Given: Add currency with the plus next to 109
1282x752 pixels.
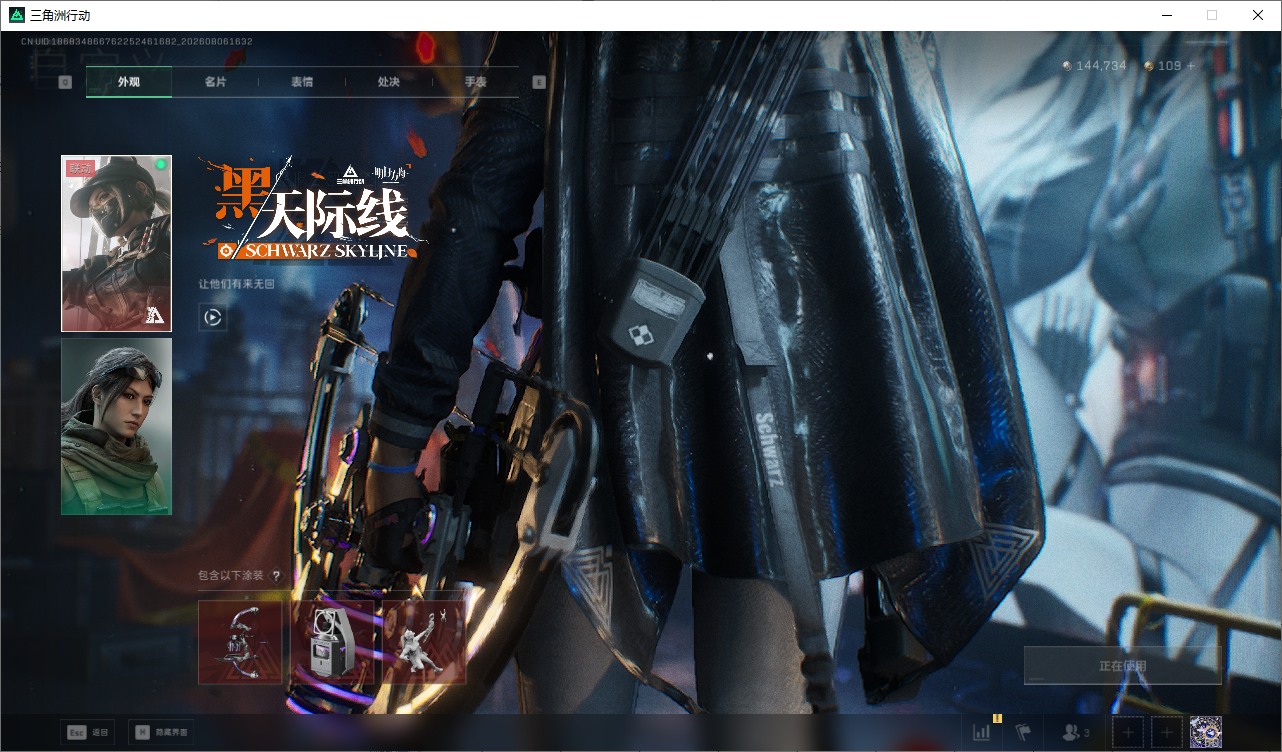Looking at the screenshot, I should pos(1190,66).
